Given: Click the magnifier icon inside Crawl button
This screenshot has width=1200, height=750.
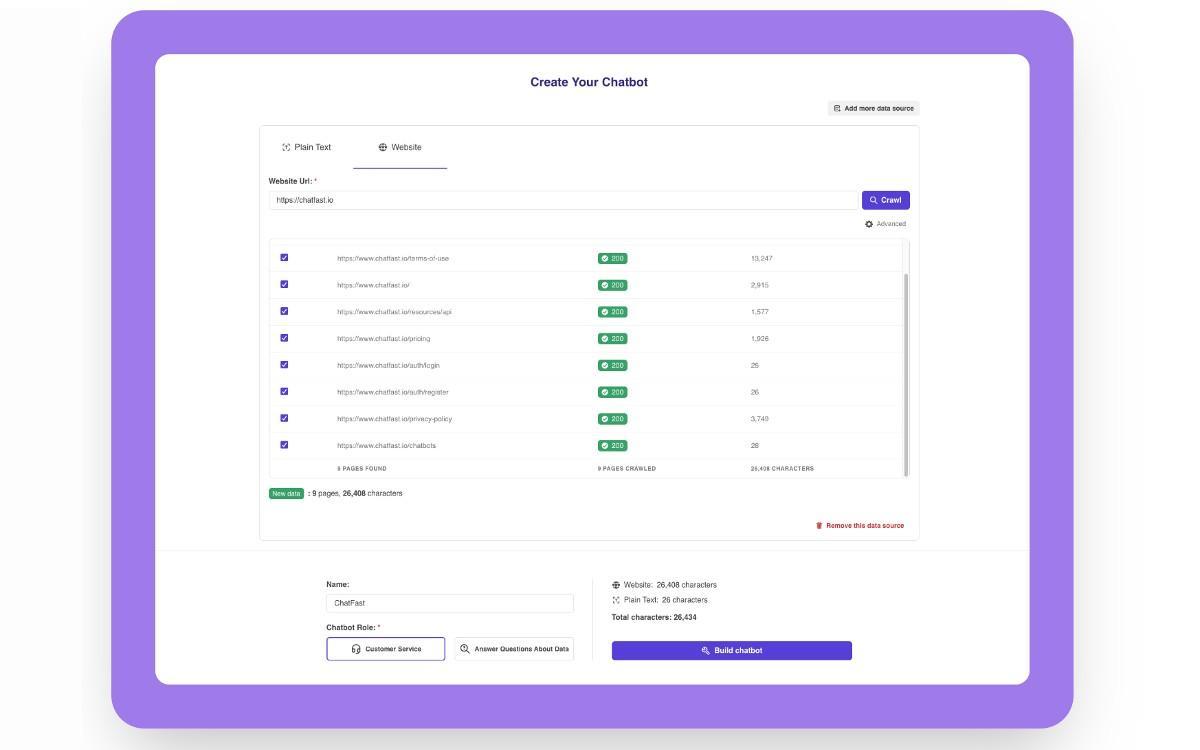Looking at the screenshot, I should coord(872,199).
